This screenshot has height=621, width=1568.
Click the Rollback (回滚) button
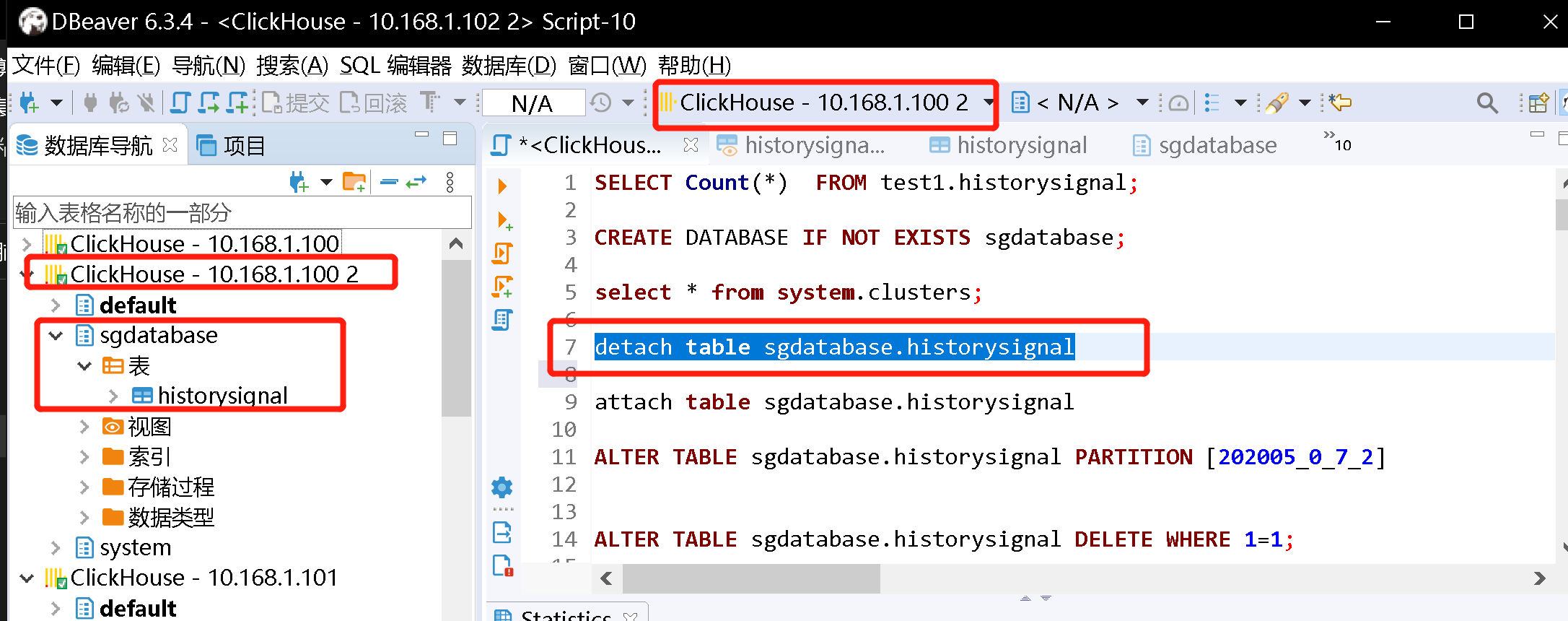(x=374, y=103)
